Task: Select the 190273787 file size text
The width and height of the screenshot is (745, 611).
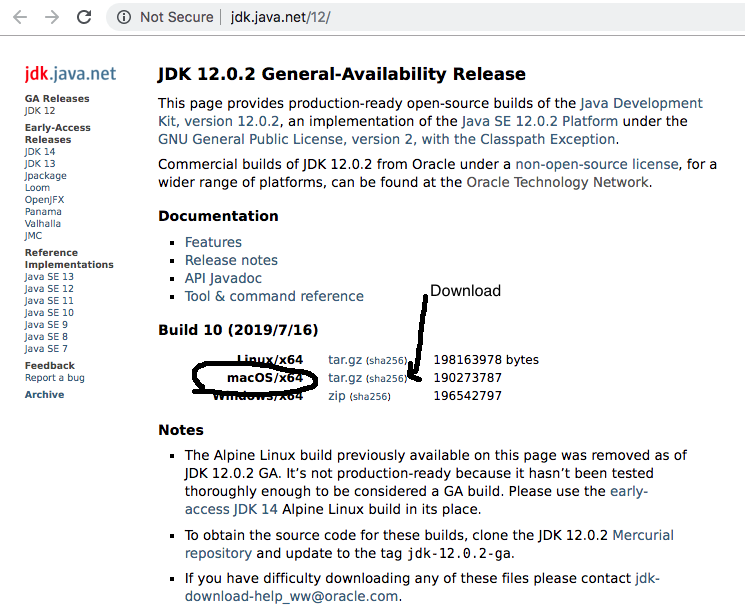Action: coord(468,378)
